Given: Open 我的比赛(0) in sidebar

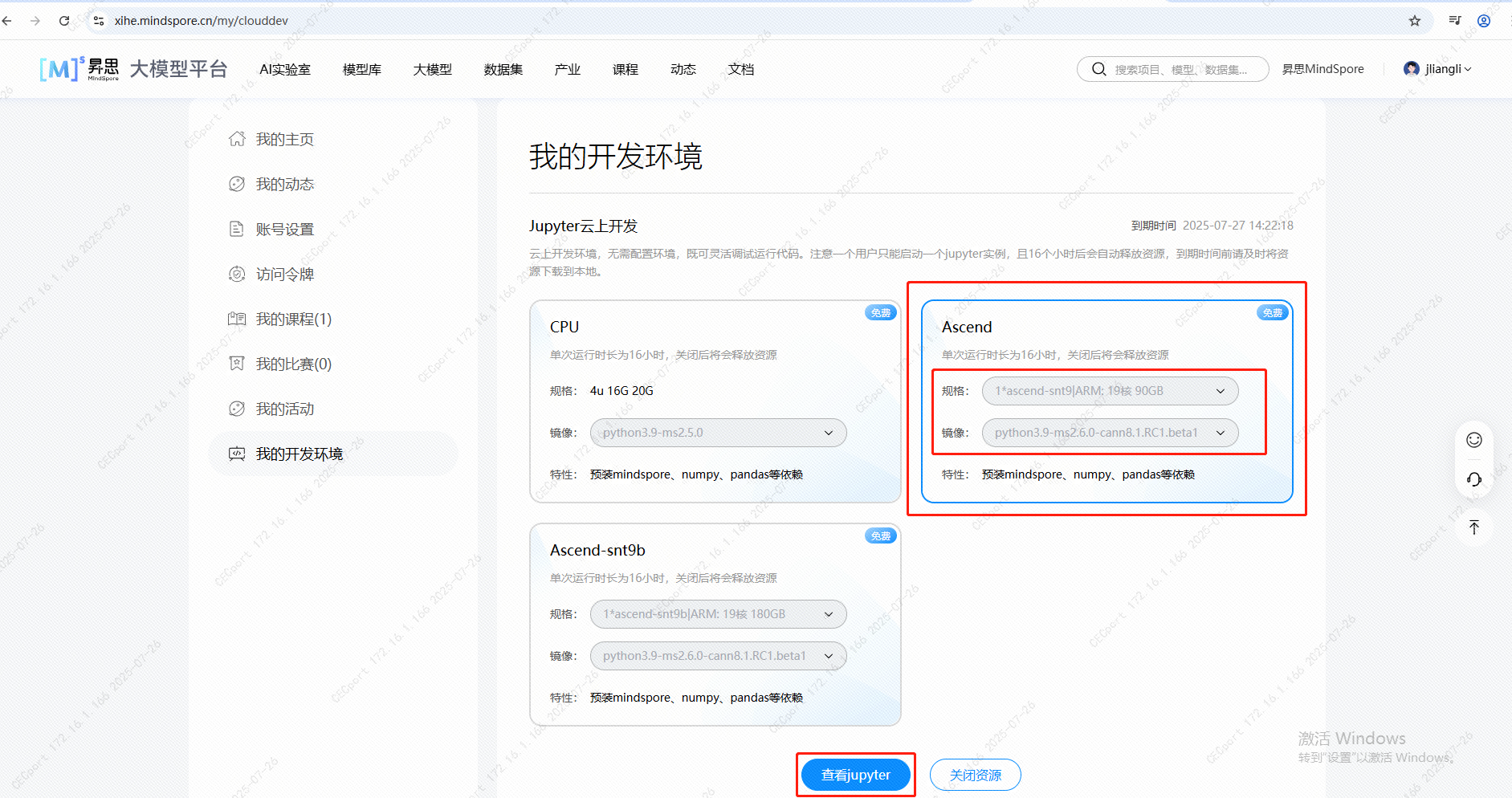Looking at the screenshot, I should pyautogui.click(x=294, y=364).
